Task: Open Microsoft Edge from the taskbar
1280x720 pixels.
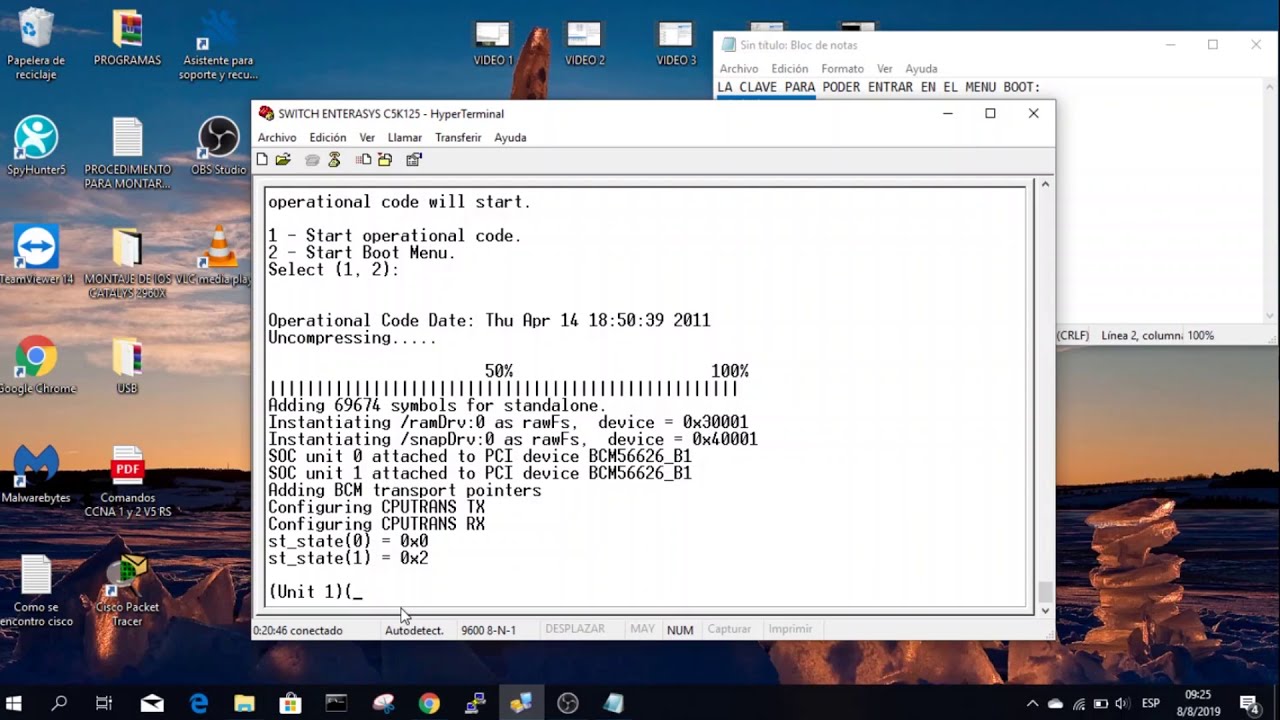Action: point(198,703)
